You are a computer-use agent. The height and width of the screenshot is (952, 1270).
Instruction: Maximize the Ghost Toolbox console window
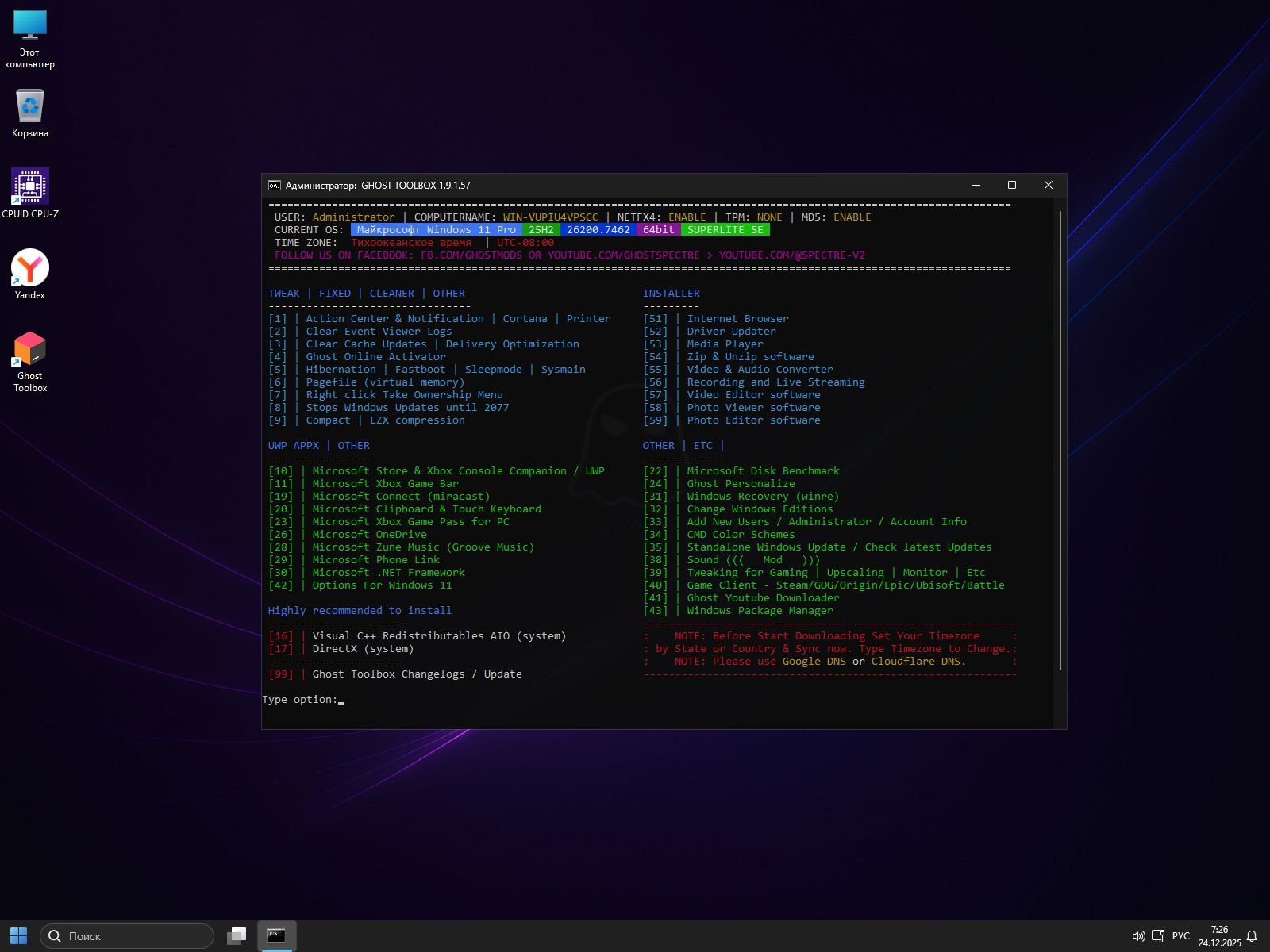(1012, 186)
